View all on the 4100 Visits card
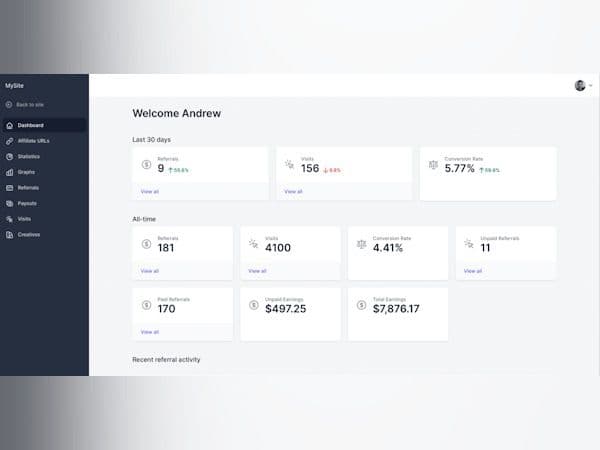 (257, 271)
